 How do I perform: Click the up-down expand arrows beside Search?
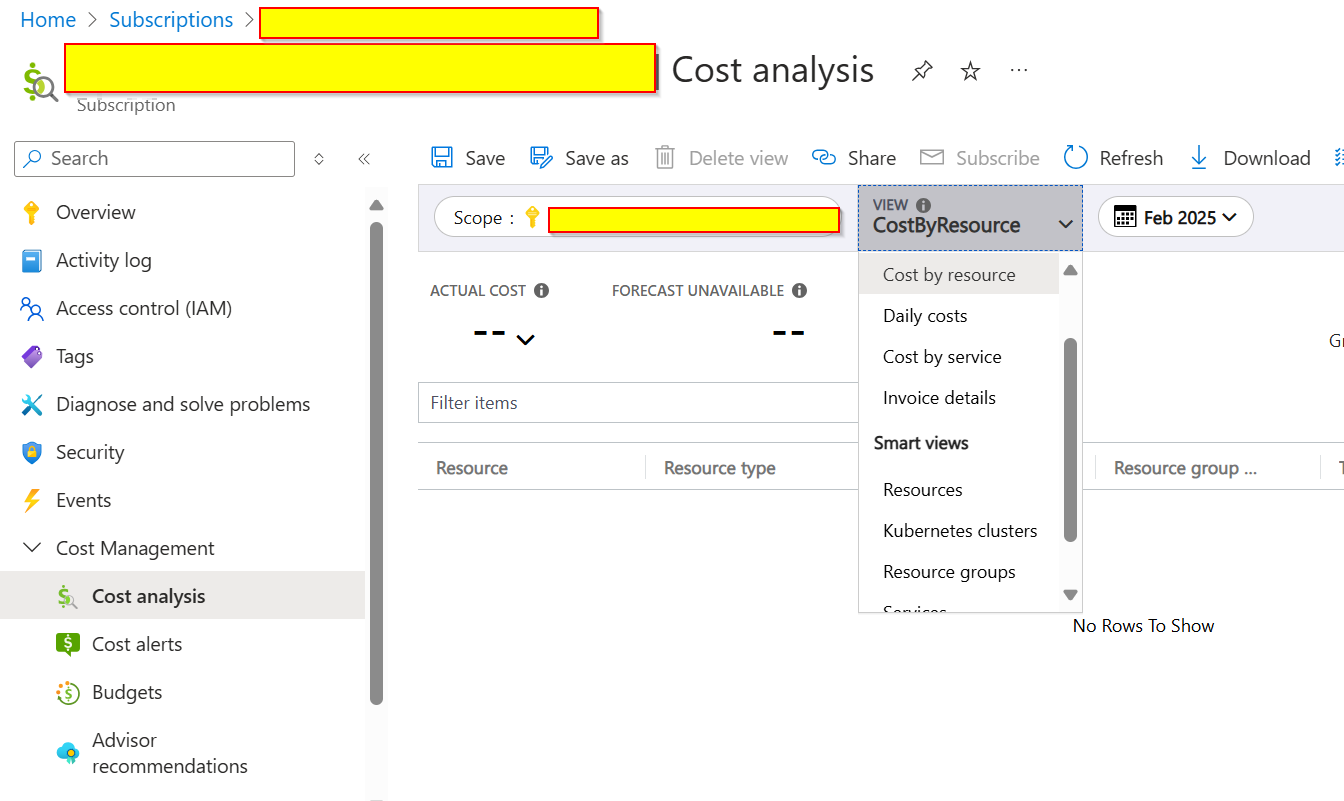tap(319, 159)
